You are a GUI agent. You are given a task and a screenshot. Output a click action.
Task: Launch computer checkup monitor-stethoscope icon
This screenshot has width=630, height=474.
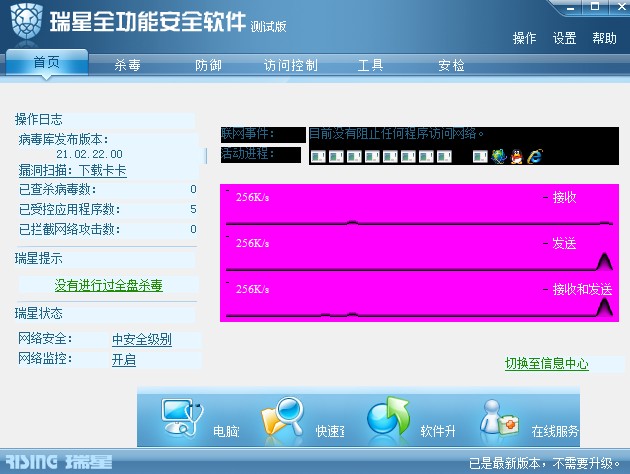point(183,417)
